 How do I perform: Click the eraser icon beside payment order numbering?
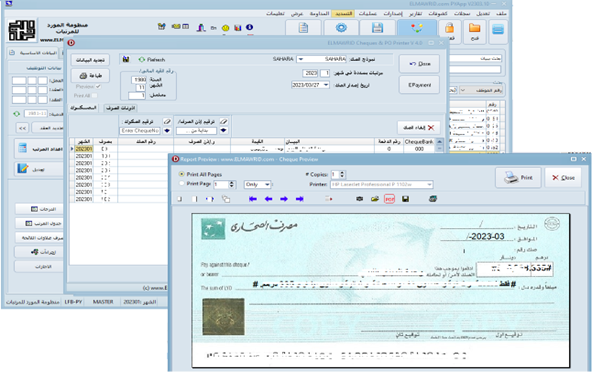224,121
